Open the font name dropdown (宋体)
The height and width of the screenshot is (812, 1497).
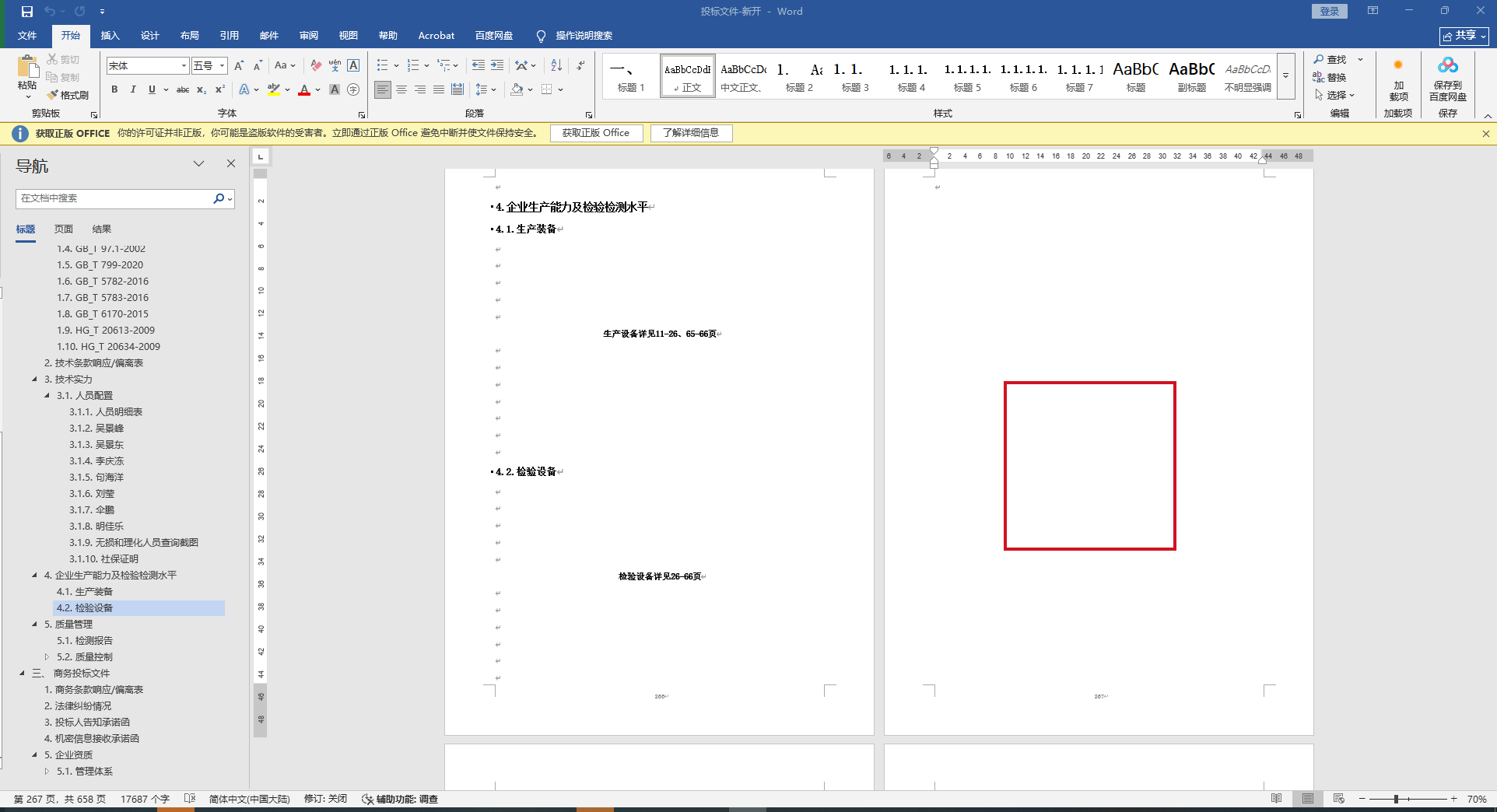click(x=184, y=66)
